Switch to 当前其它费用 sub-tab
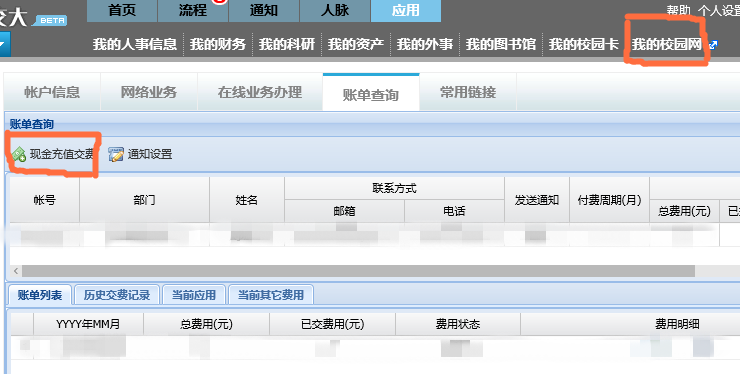740x374 pixels. coord(270,295)
